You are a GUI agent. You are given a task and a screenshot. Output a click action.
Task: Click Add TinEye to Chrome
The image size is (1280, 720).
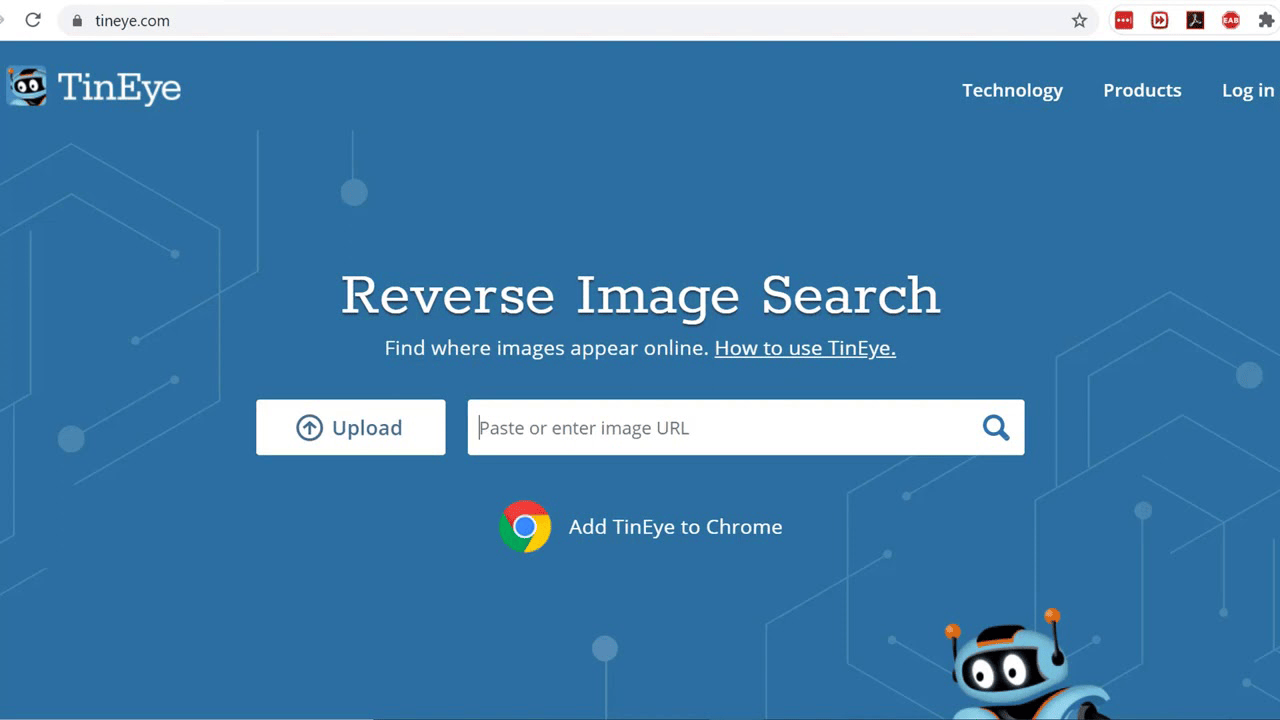tap(675, 527)
